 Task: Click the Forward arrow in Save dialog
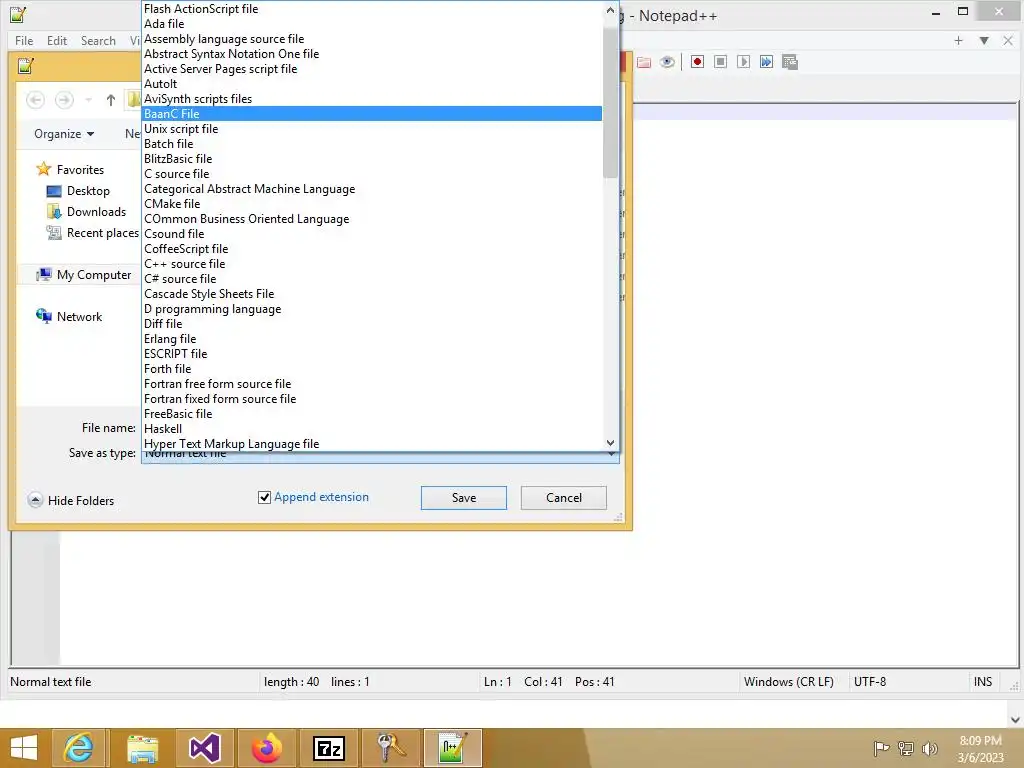(x=64, y=100)
